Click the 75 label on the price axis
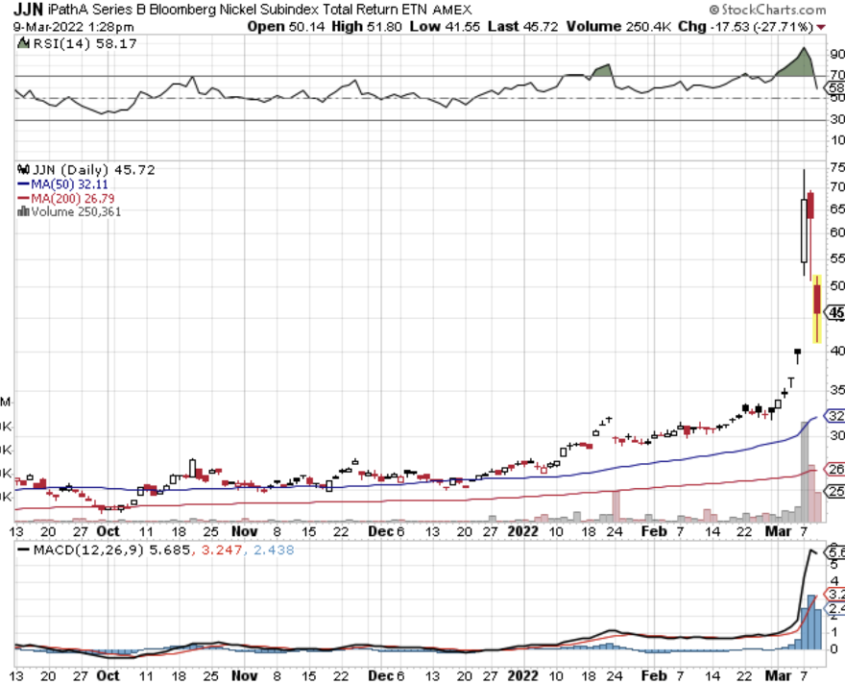Viewport: 845px width, 684px height. click(837, 168)
